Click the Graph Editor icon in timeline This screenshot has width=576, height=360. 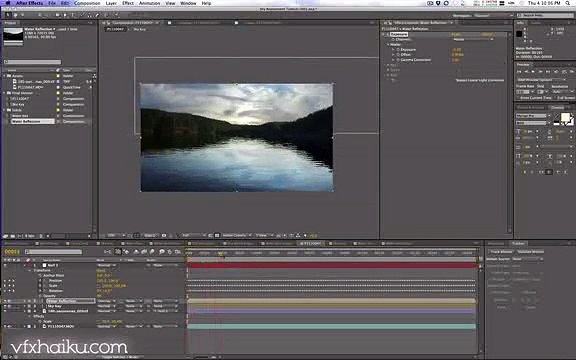click(178, 252)
